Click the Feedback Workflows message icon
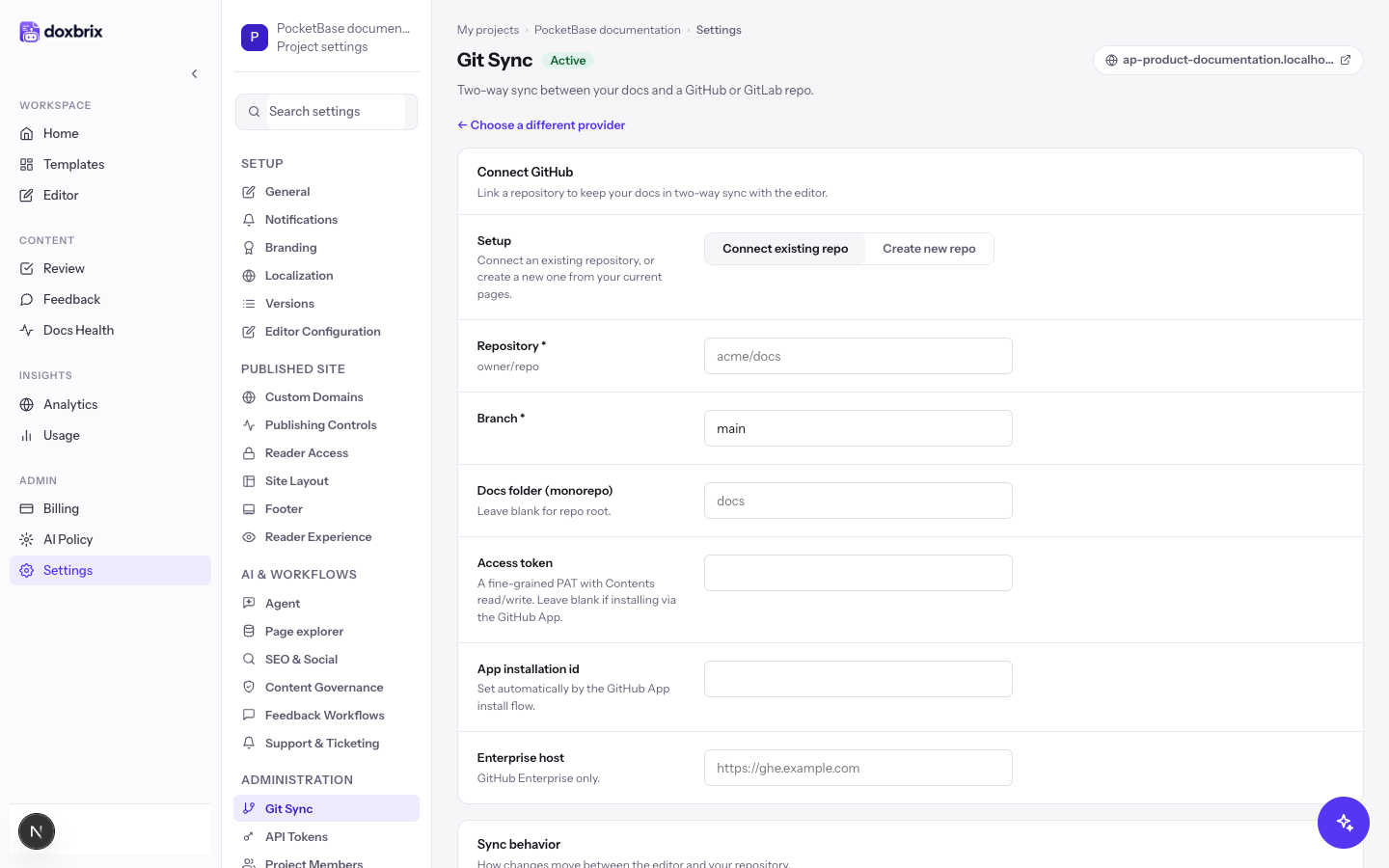The width and height of the screenshot is (1389, 868). [249, 716]
